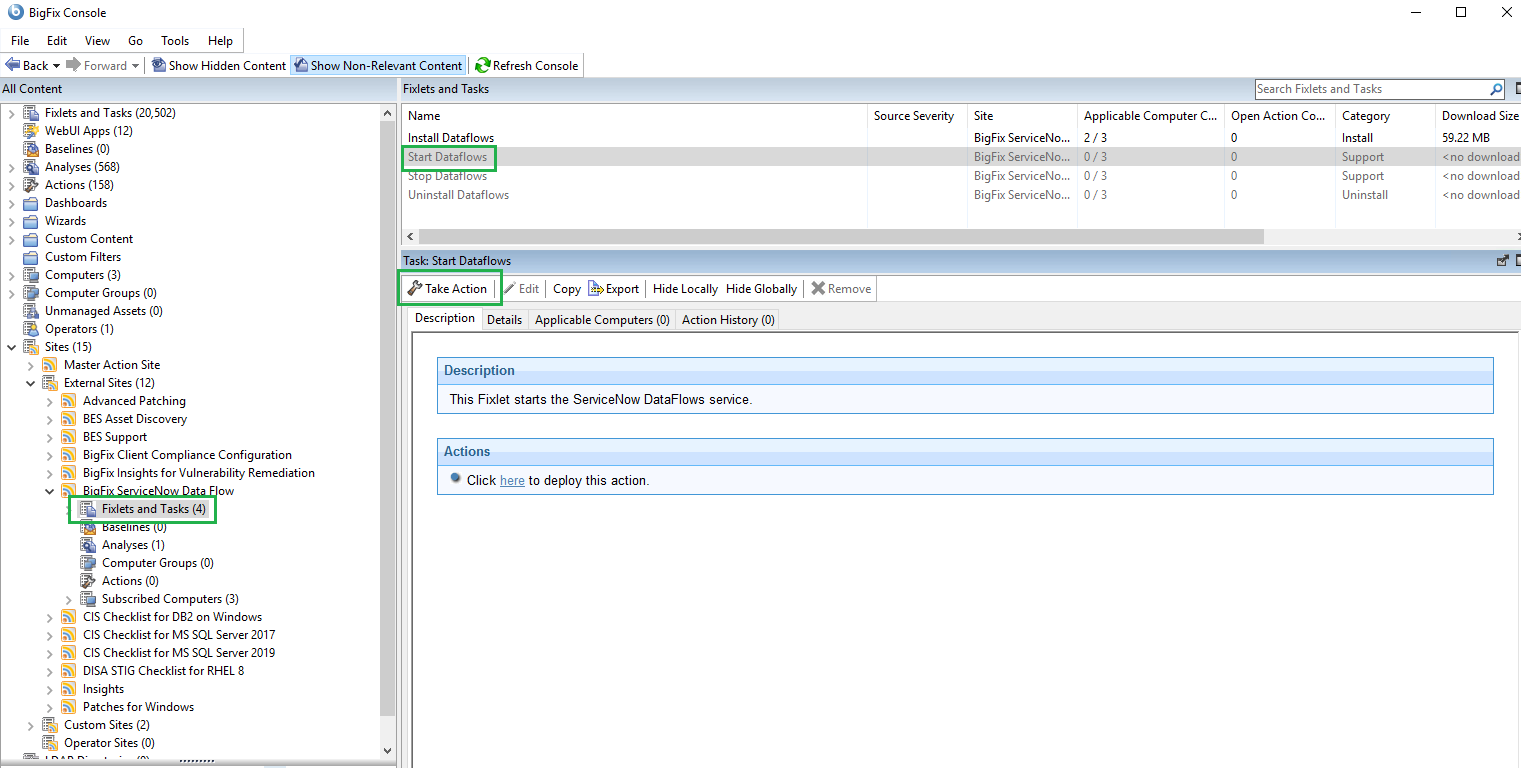
Task: Select CIS Checklist for MS SQL Server 2019
Action: pos(179,653)
